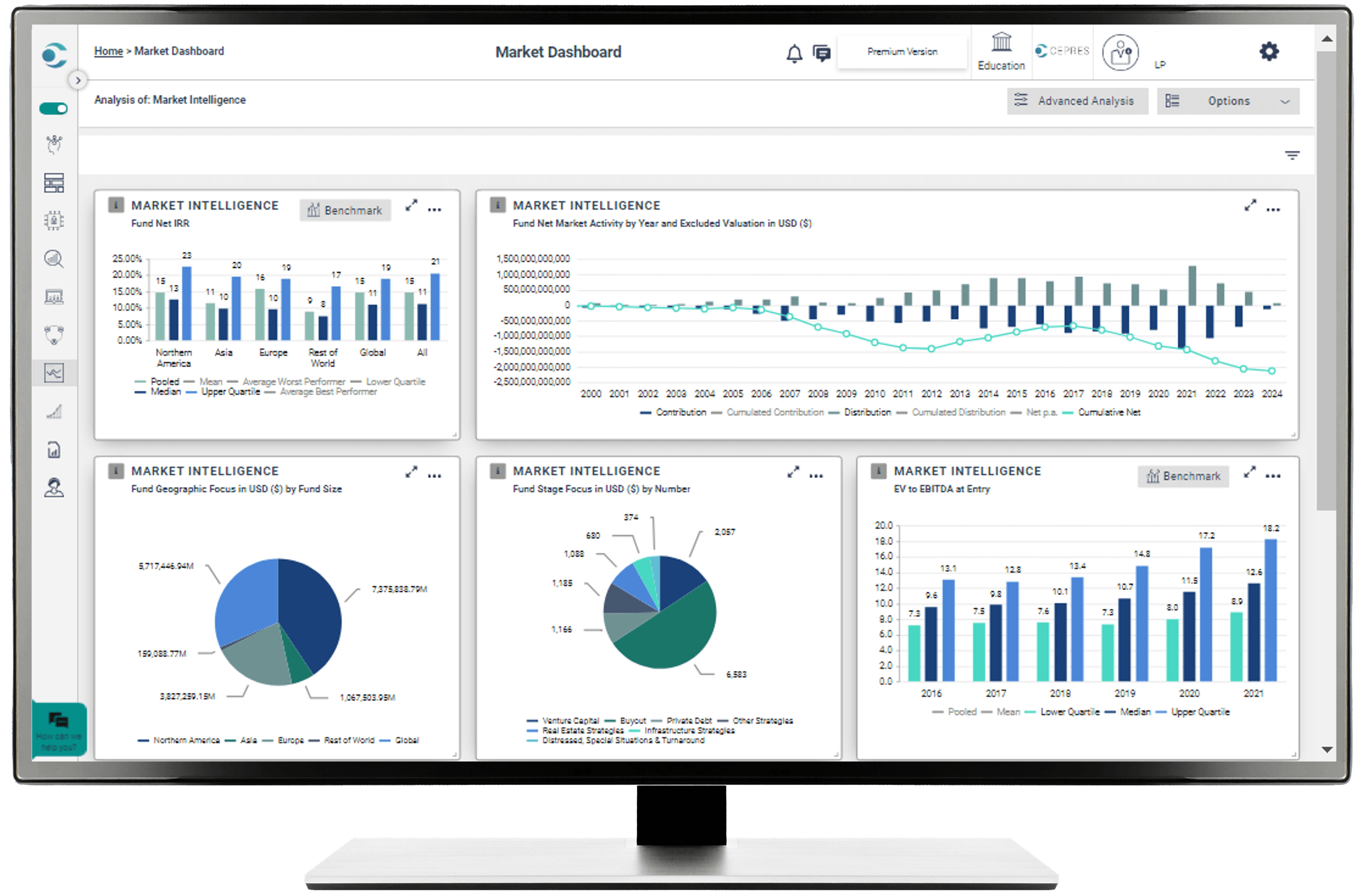Open the dashboard layout sidebar item
The height and width of the screenshot is (896, 1368).
54,183
